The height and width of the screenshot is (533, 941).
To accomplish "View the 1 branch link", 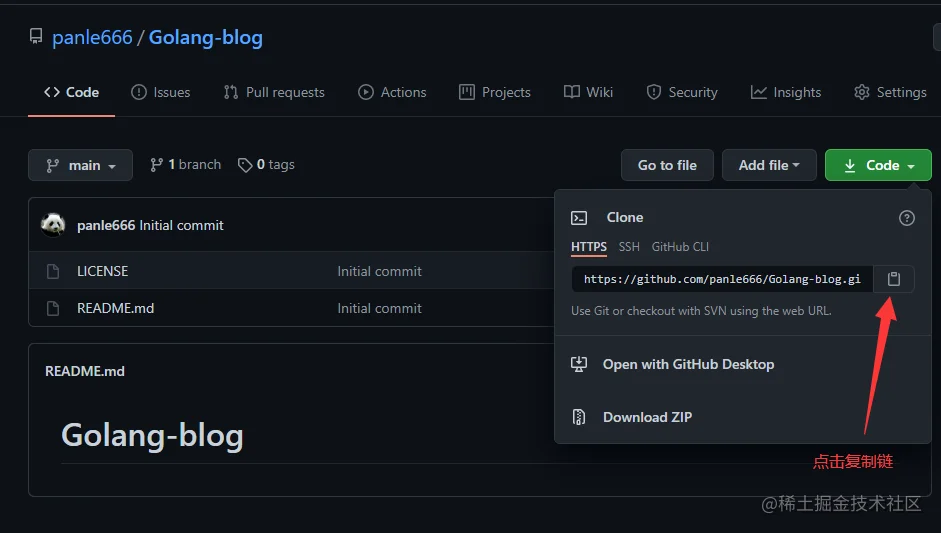I will coord(185,164).
